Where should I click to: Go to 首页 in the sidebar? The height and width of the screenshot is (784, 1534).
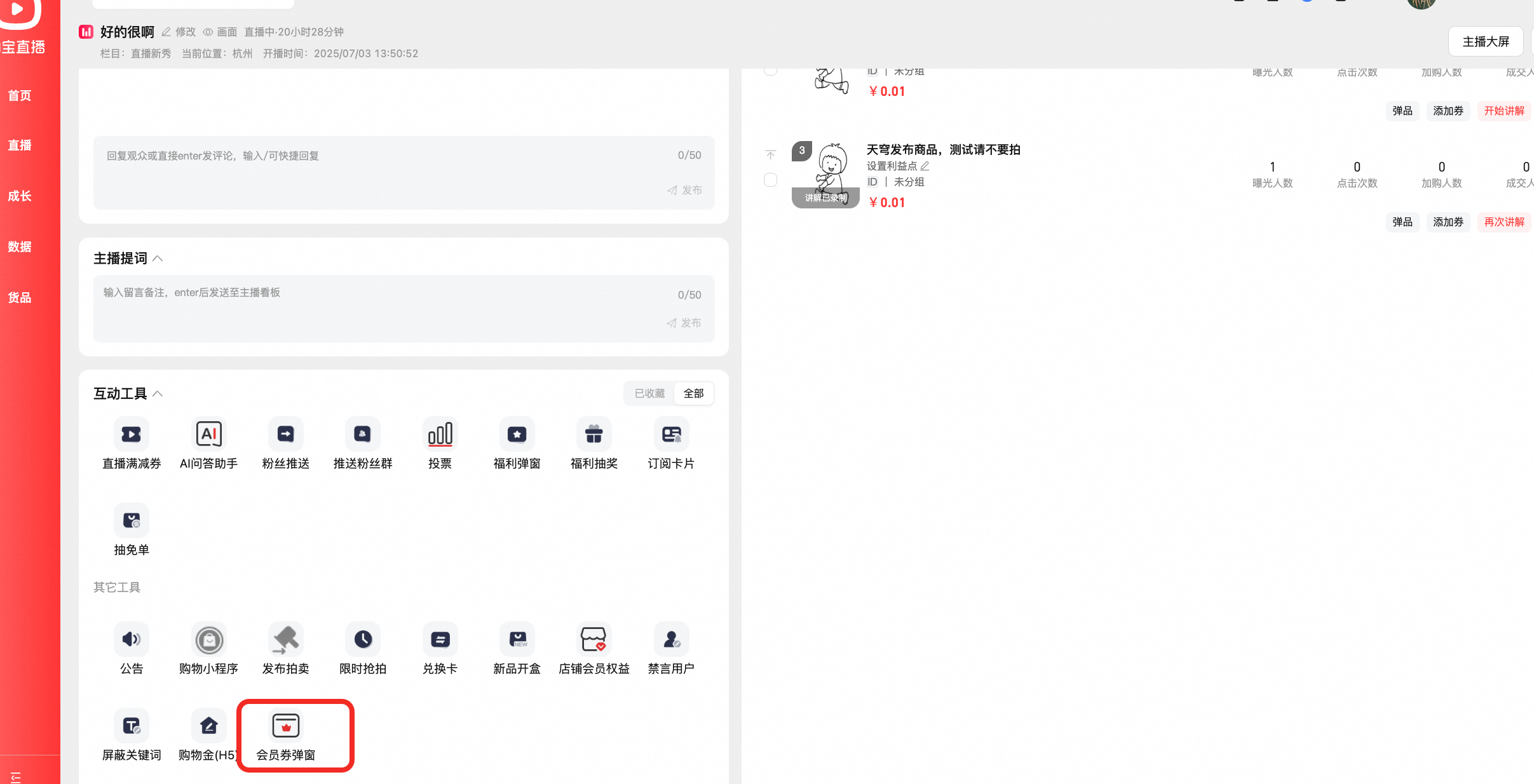tap(20, 95)
